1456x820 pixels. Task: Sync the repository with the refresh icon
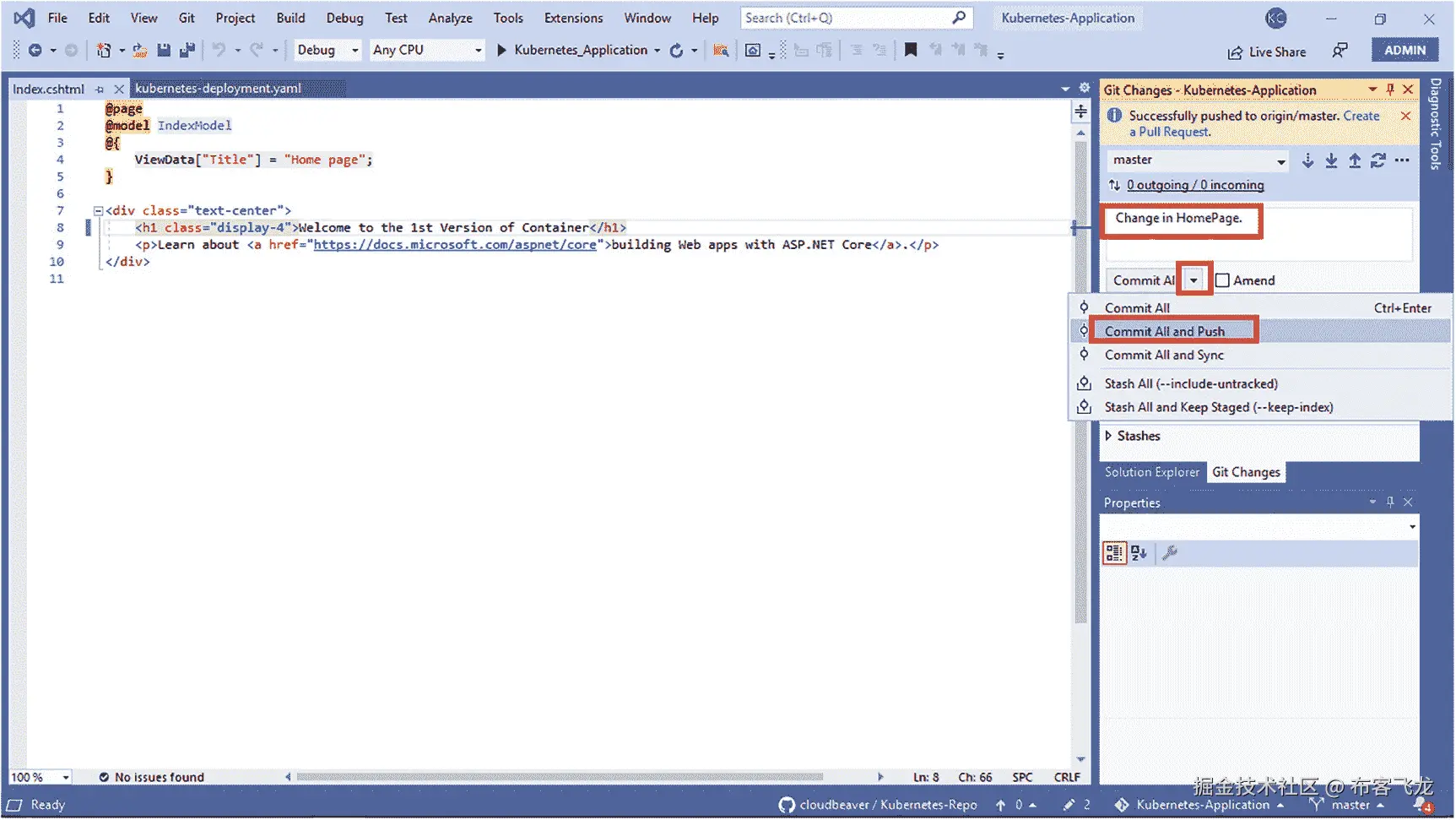(x=1378, y=160)
